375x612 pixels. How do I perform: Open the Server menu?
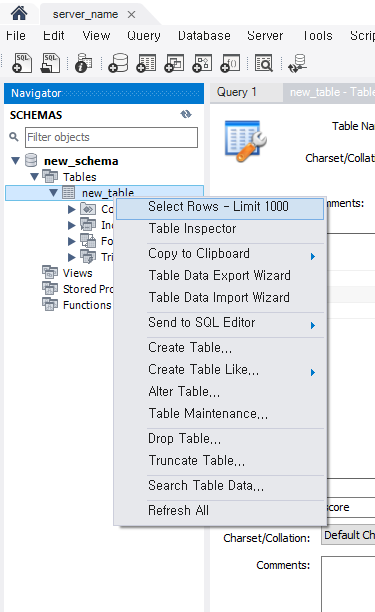pos(265,36)
